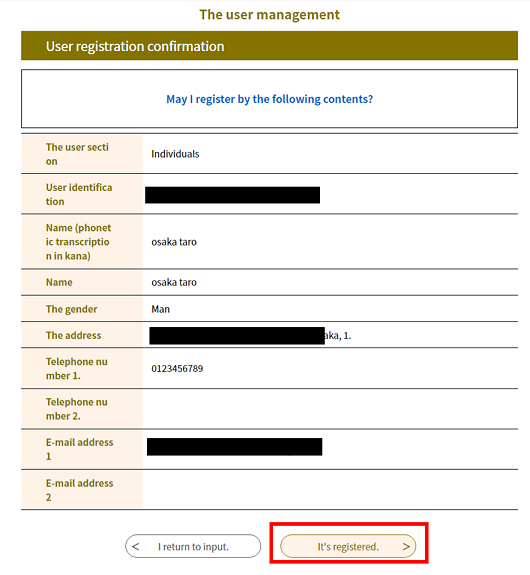Click the left arrow on the return button
The image size is (530, 575).
135,546
